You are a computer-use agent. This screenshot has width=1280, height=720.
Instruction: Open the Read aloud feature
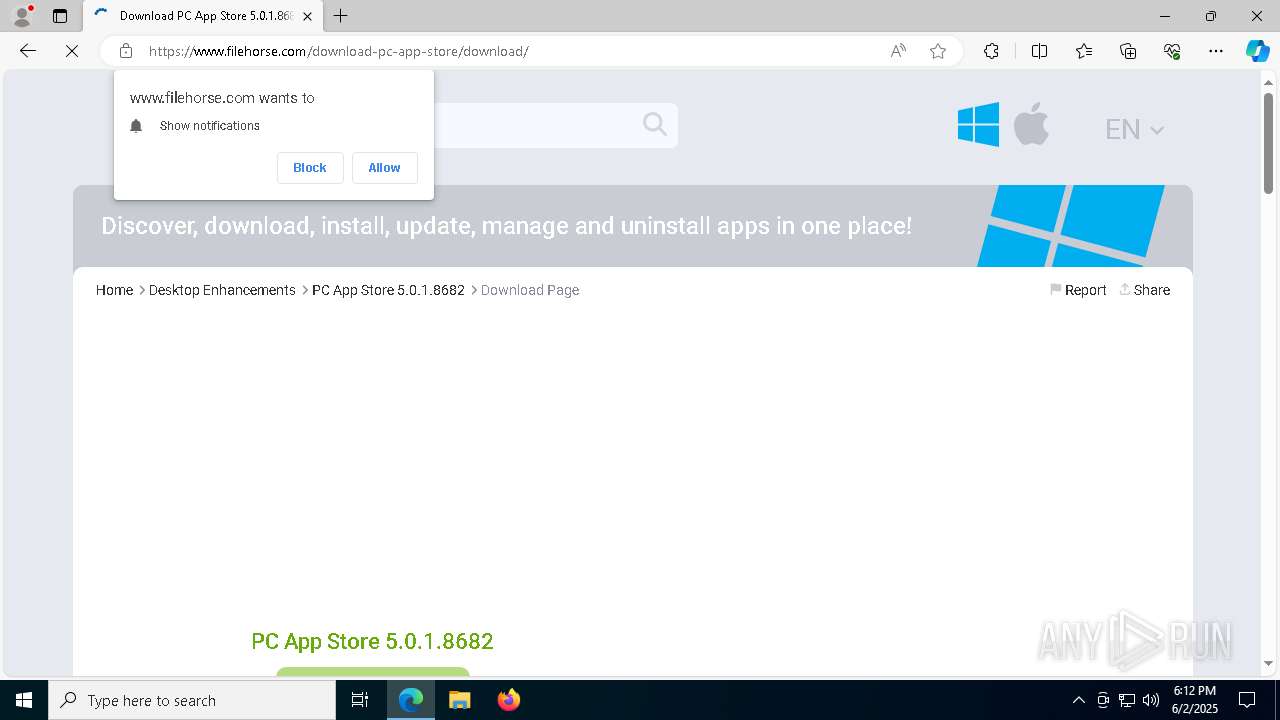898,51
